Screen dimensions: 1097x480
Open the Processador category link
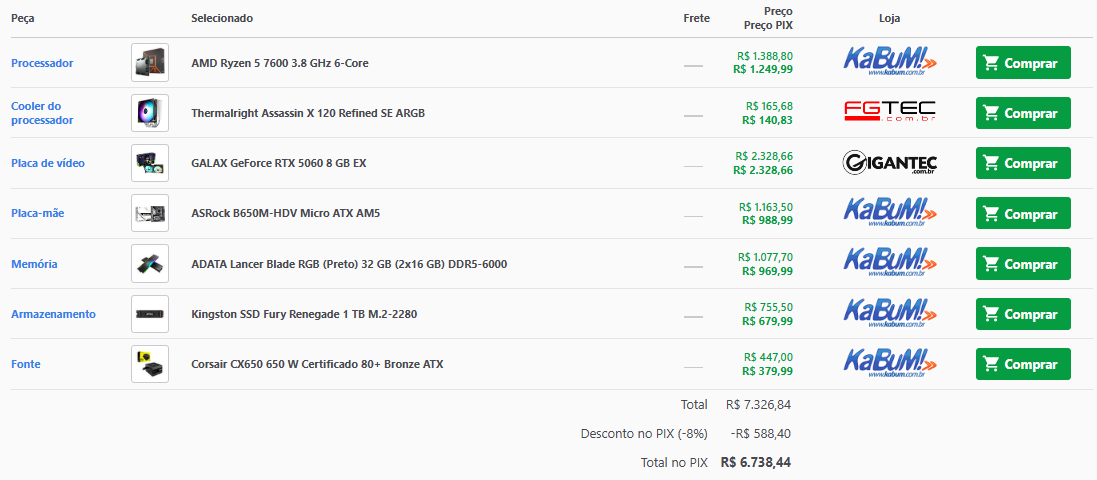42,63
